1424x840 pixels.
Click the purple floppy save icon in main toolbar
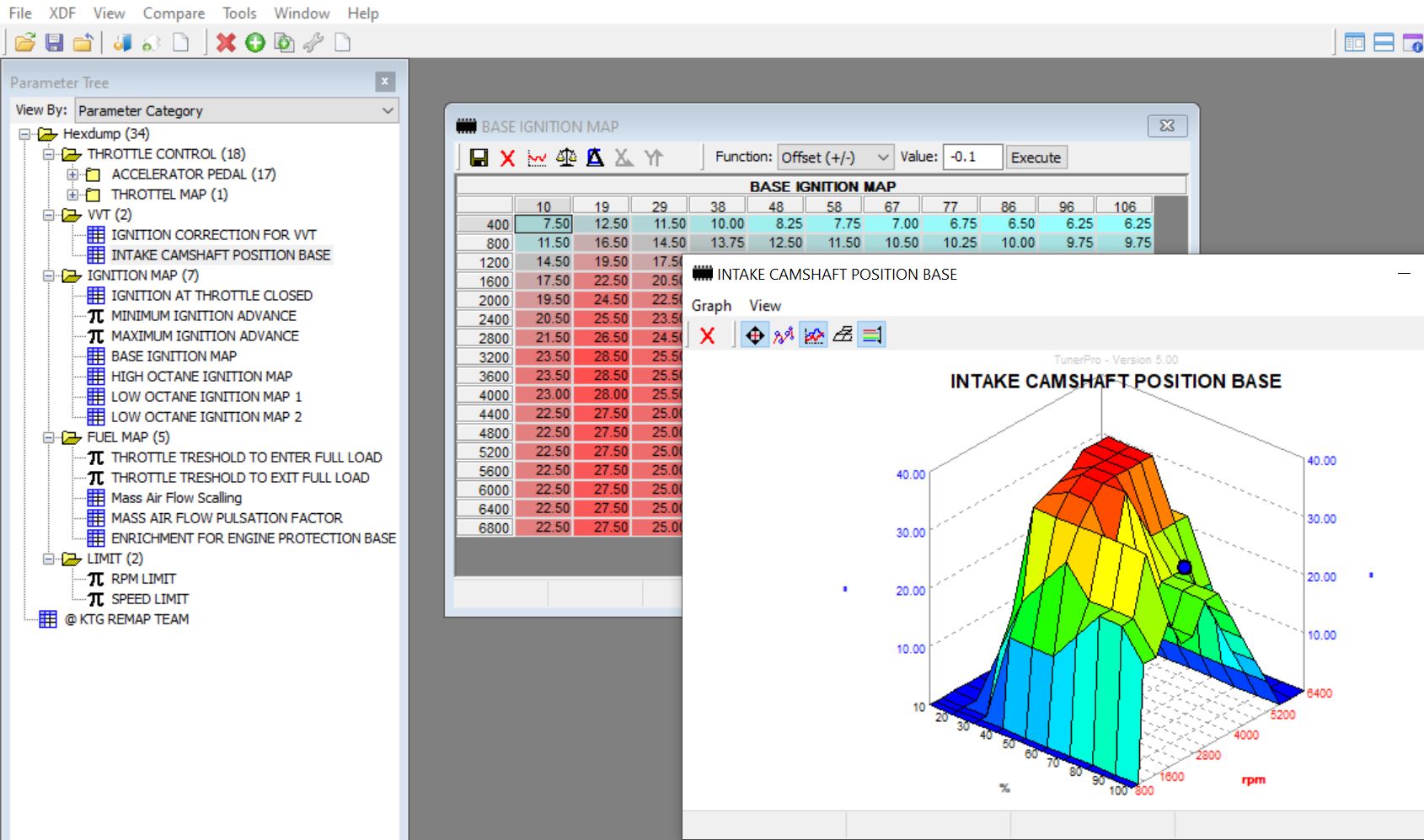tap(54, 42)
